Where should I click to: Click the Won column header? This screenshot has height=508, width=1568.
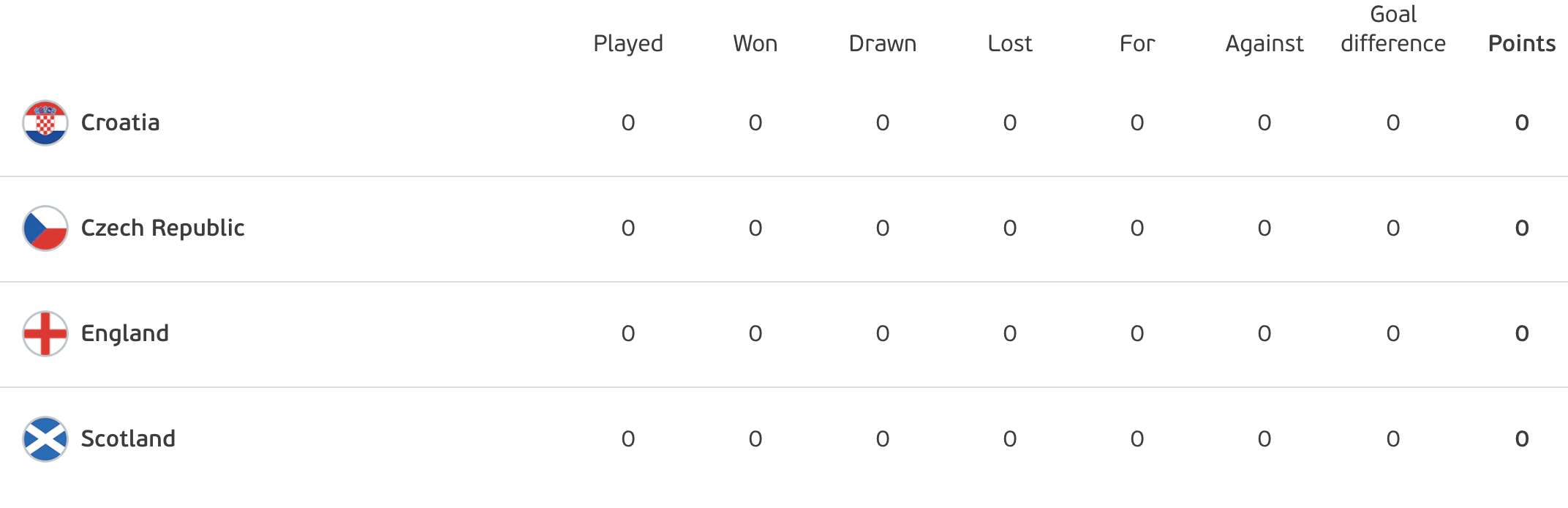[x=755, y=44]
